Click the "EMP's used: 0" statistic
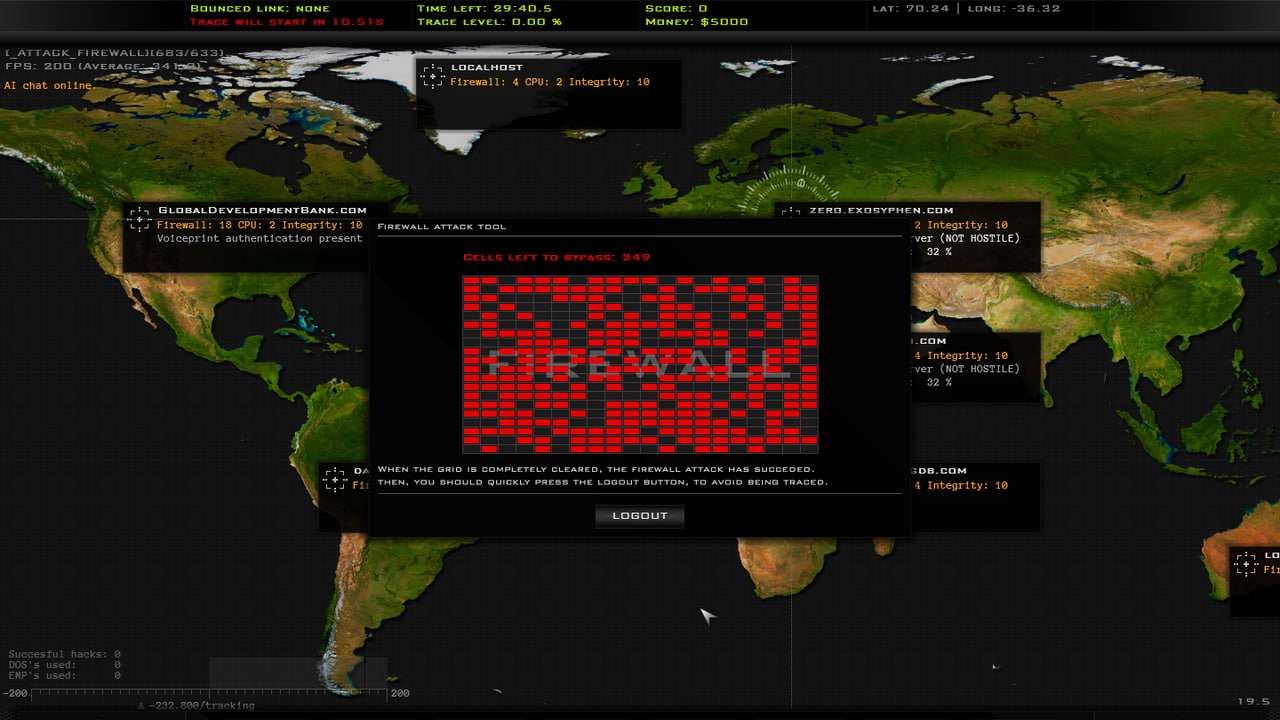Image resolution: width=1280 pixels, height=720 pixels. point(64,676)
